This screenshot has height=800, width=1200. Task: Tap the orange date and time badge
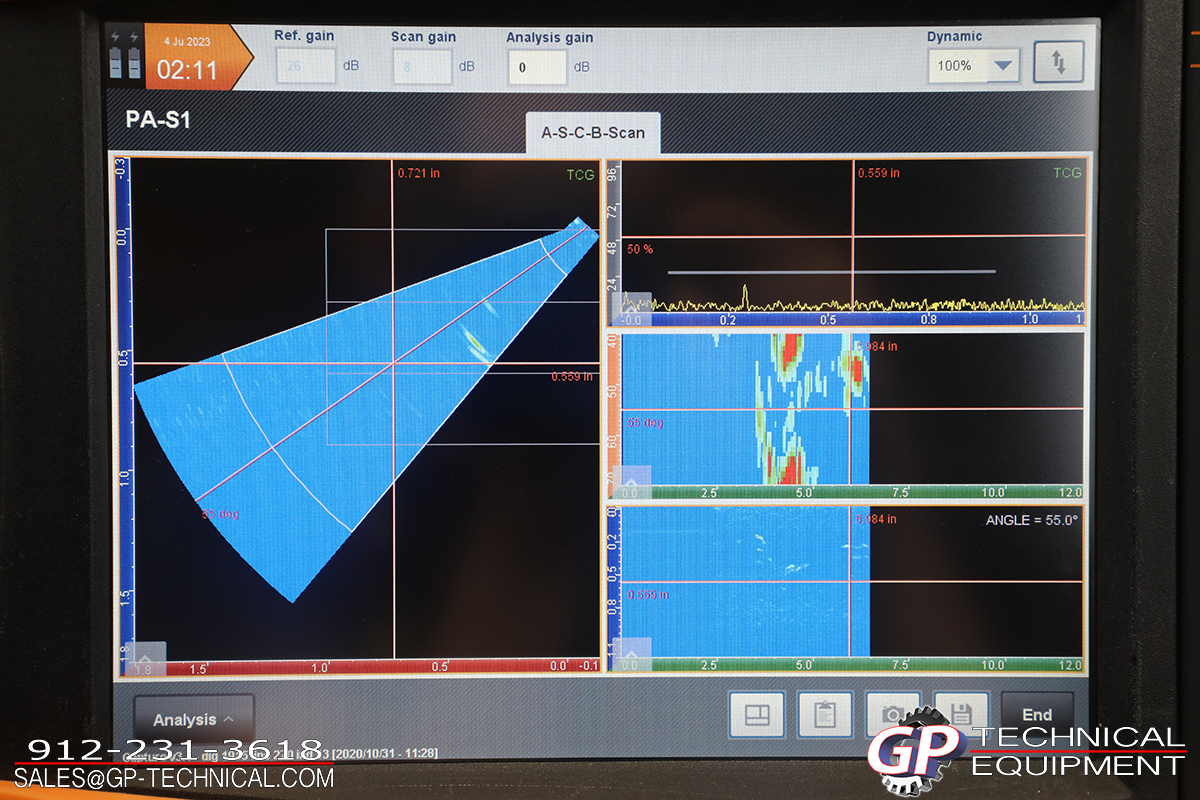point(190,57)
